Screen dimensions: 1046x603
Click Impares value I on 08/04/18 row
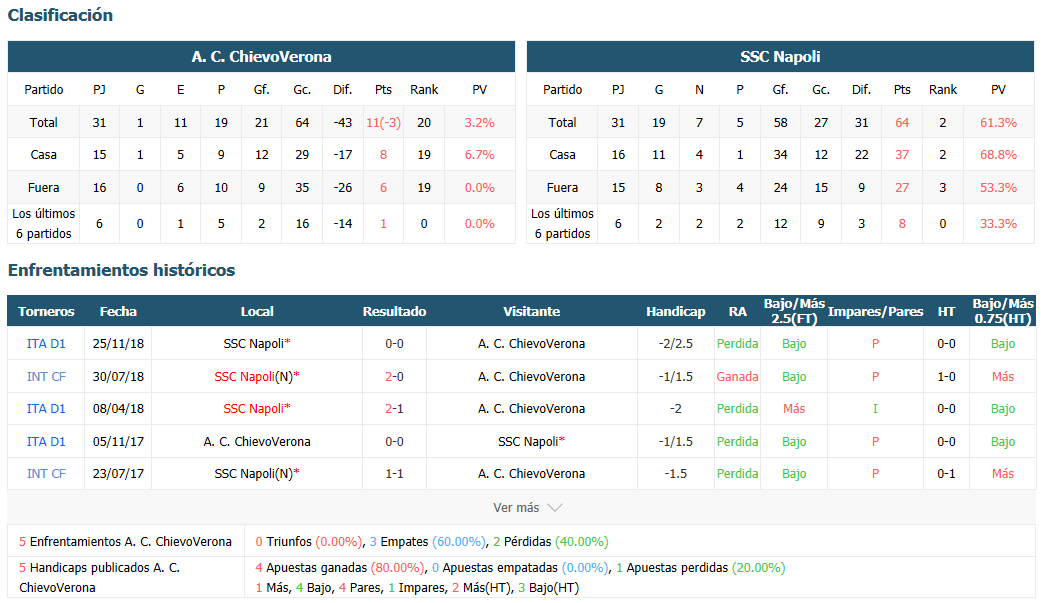[x=875, y=408]
